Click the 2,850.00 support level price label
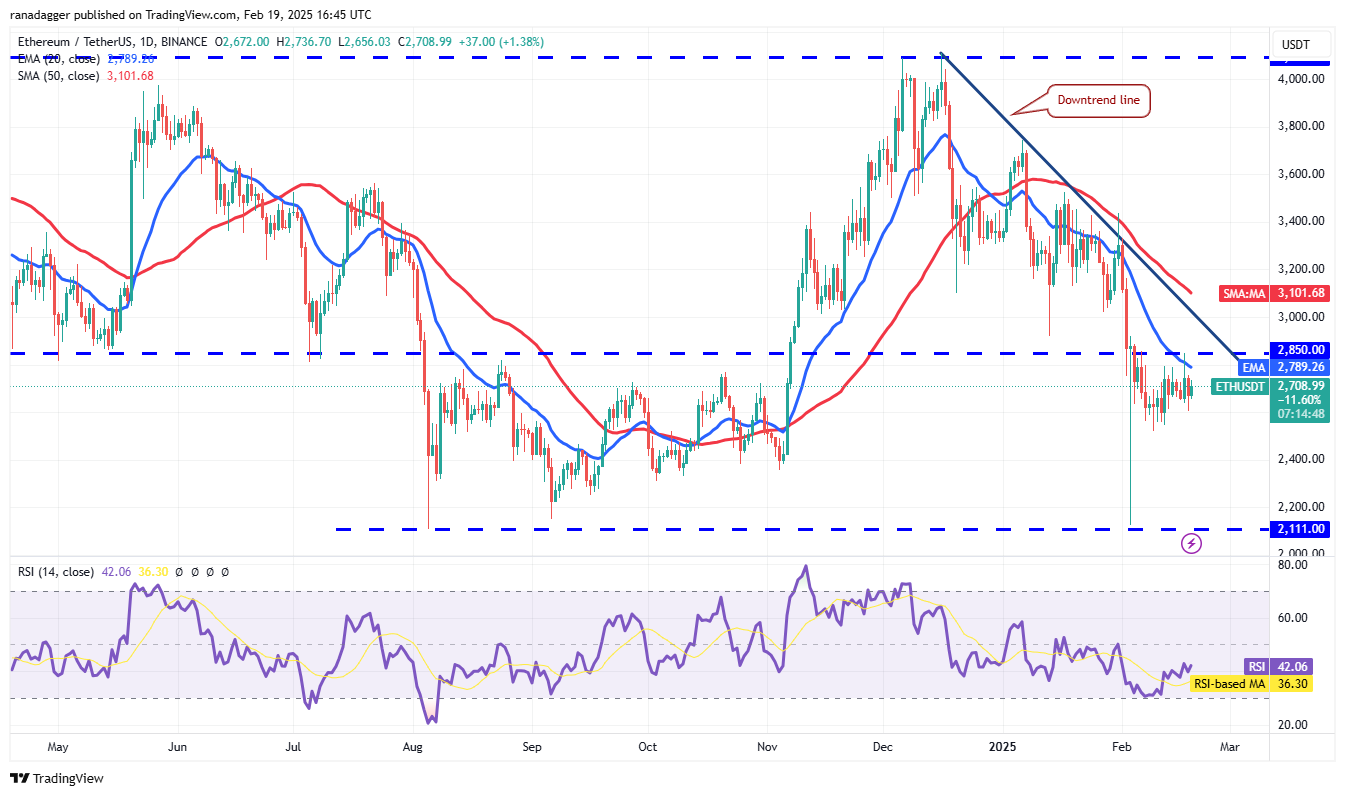 pyautogui.click(x=1299, y=350)
